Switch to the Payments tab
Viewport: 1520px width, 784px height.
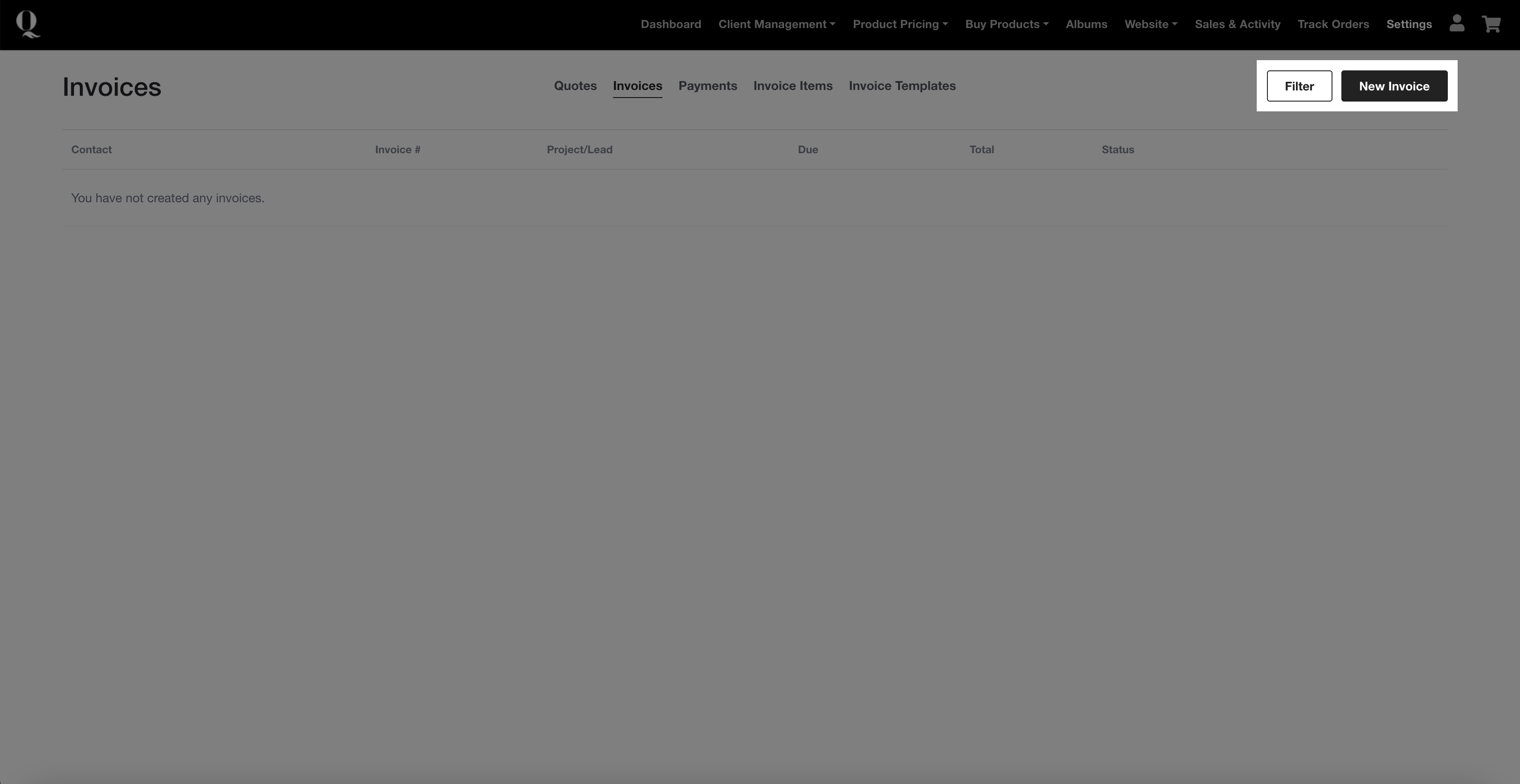[x=707, y=86]
